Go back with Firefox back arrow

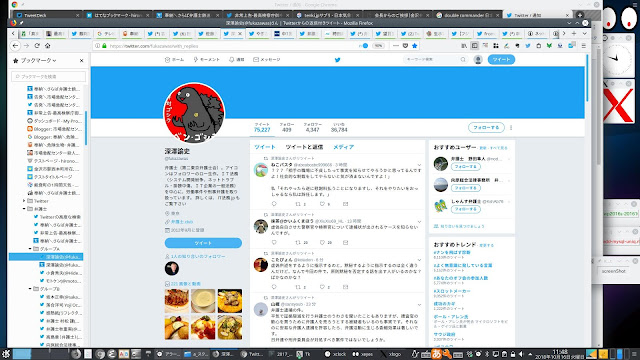16,46
